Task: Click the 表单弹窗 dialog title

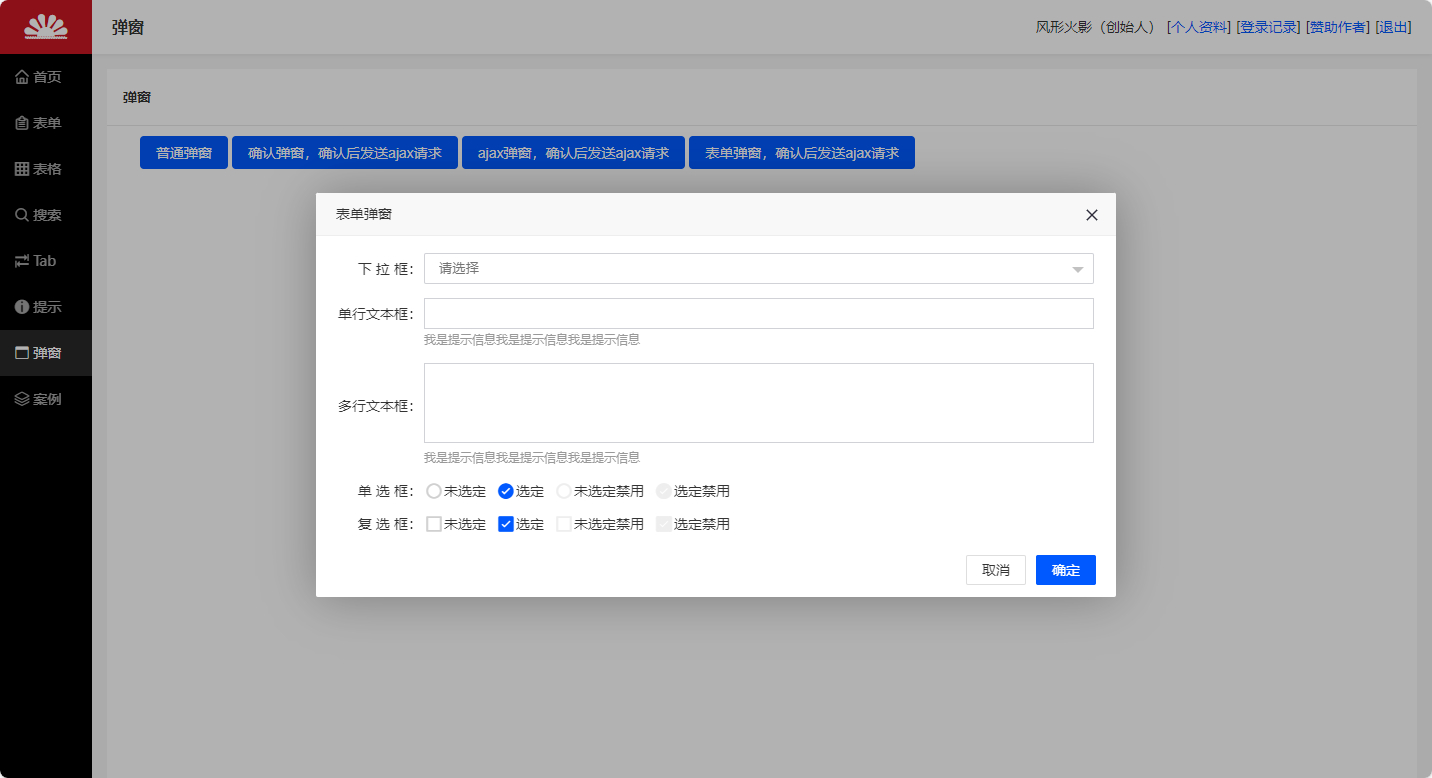Action: click(364, 214)
